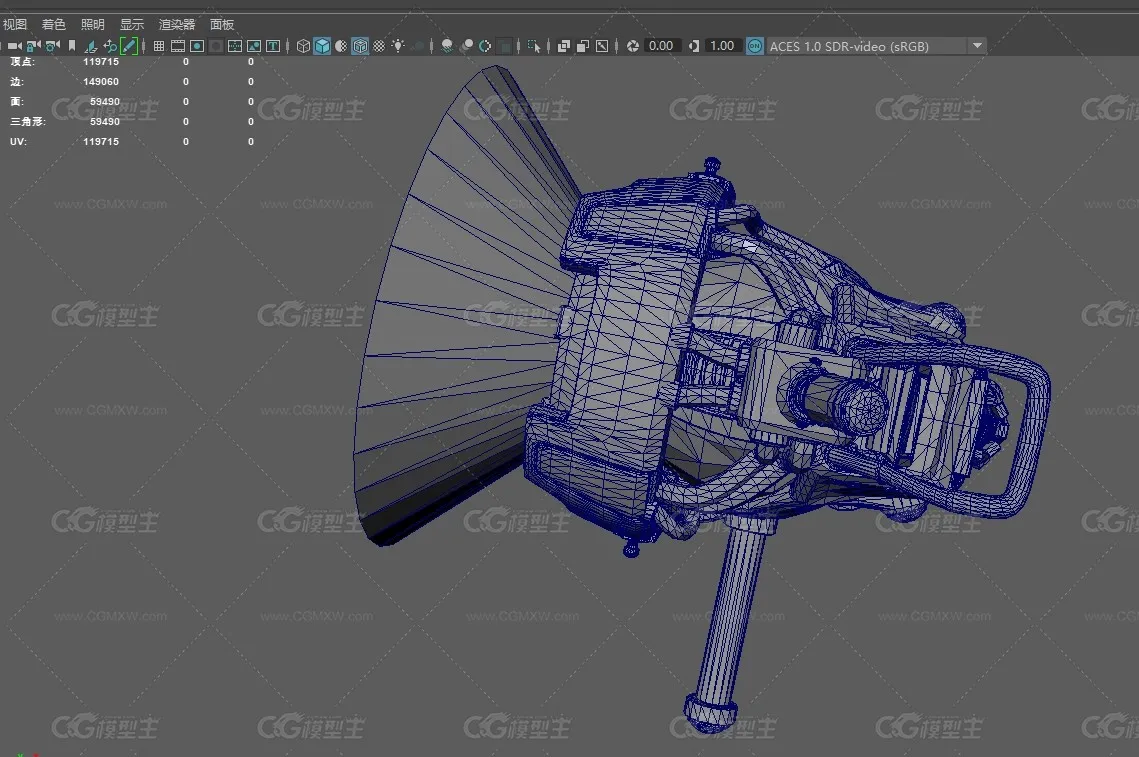Screen dimensions: 1139x757
Task: Click the 三角形 triangles label
Action: [x=28, y=121]
